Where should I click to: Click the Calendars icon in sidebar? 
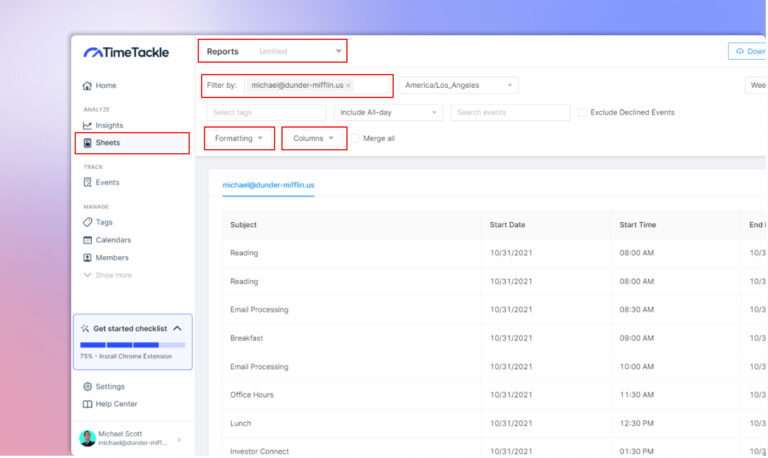tap(87, 240)
